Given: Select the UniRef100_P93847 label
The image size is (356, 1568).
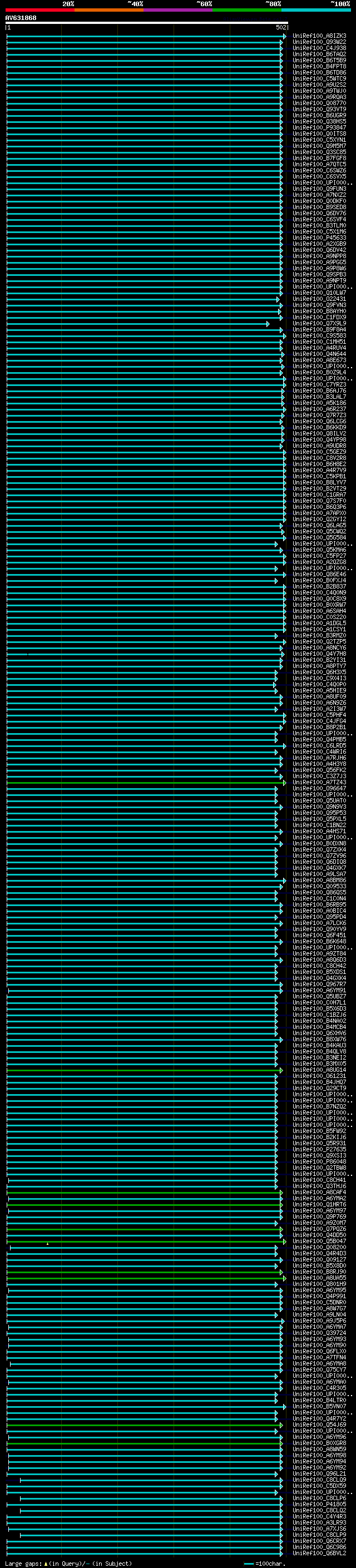Looking at the screenshot, I should click(319, 128).
